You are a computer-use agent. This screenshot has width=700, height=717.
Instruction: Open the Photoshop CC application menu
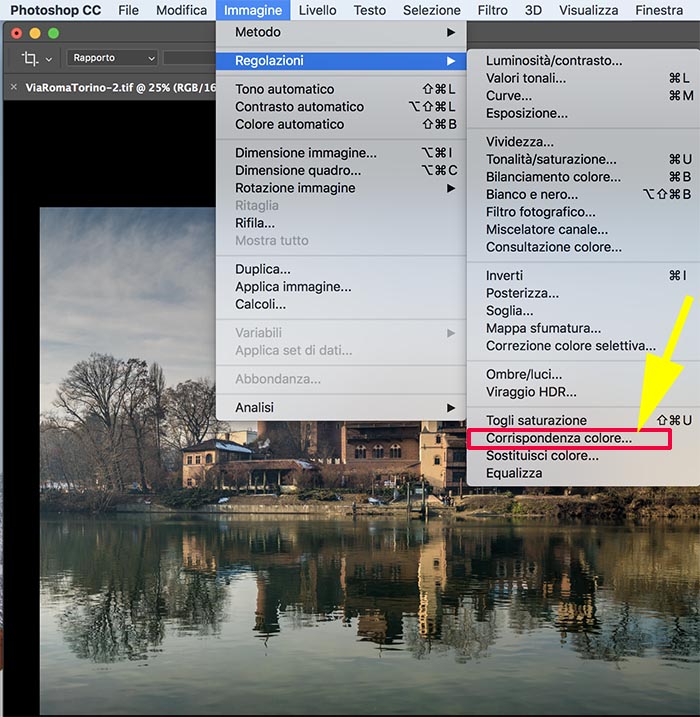(55, 10)
